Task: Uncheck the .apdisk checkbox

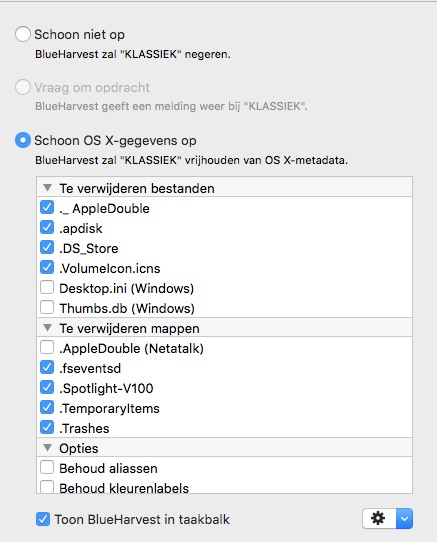Action: [47, 227]
